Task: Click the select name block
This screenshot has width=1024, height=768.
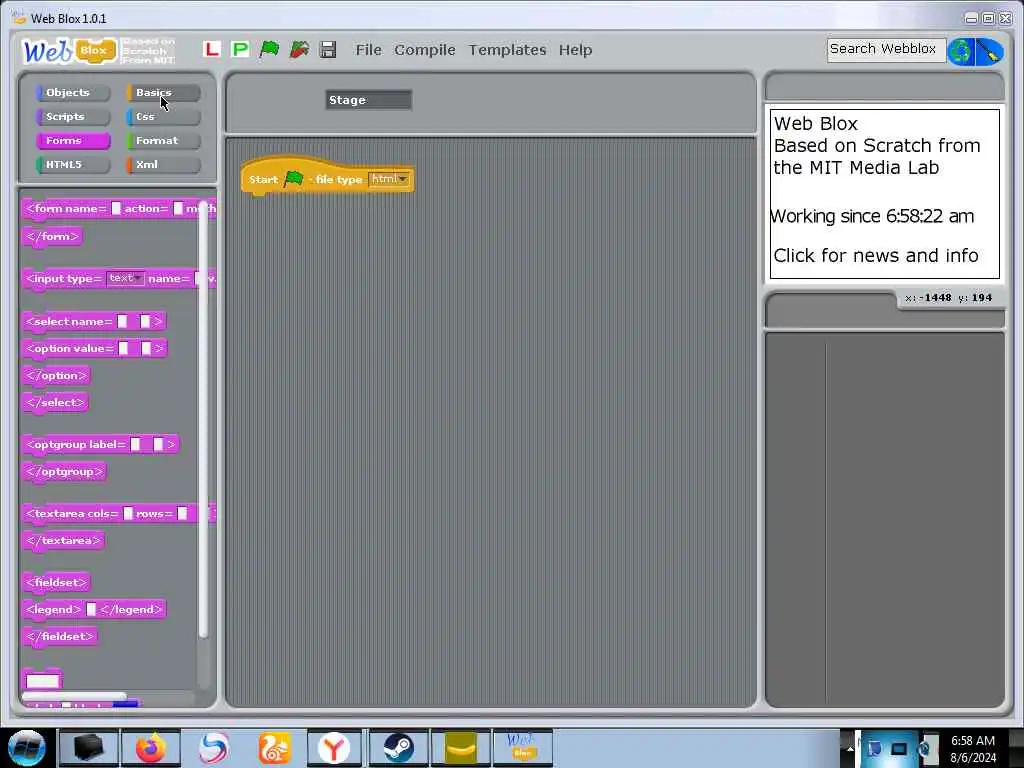Action: pos(94,321)
